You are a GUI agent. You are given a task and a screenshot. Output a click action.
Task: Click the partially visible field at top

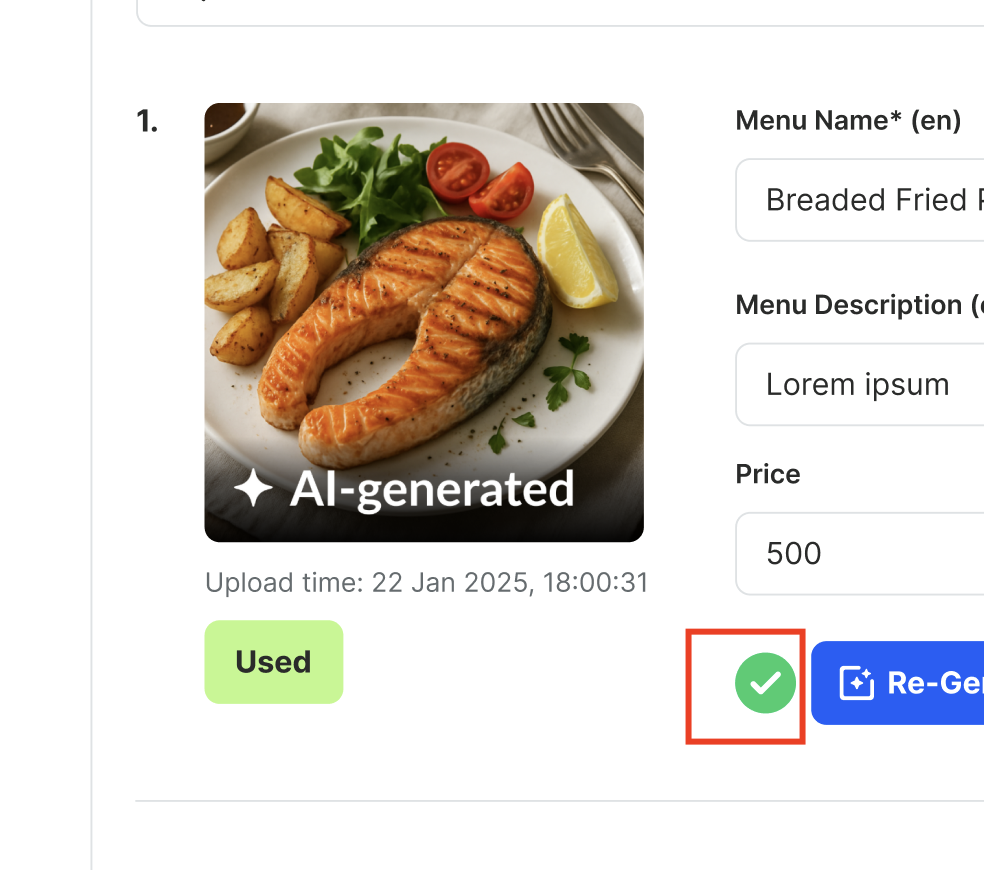[560, 14]
